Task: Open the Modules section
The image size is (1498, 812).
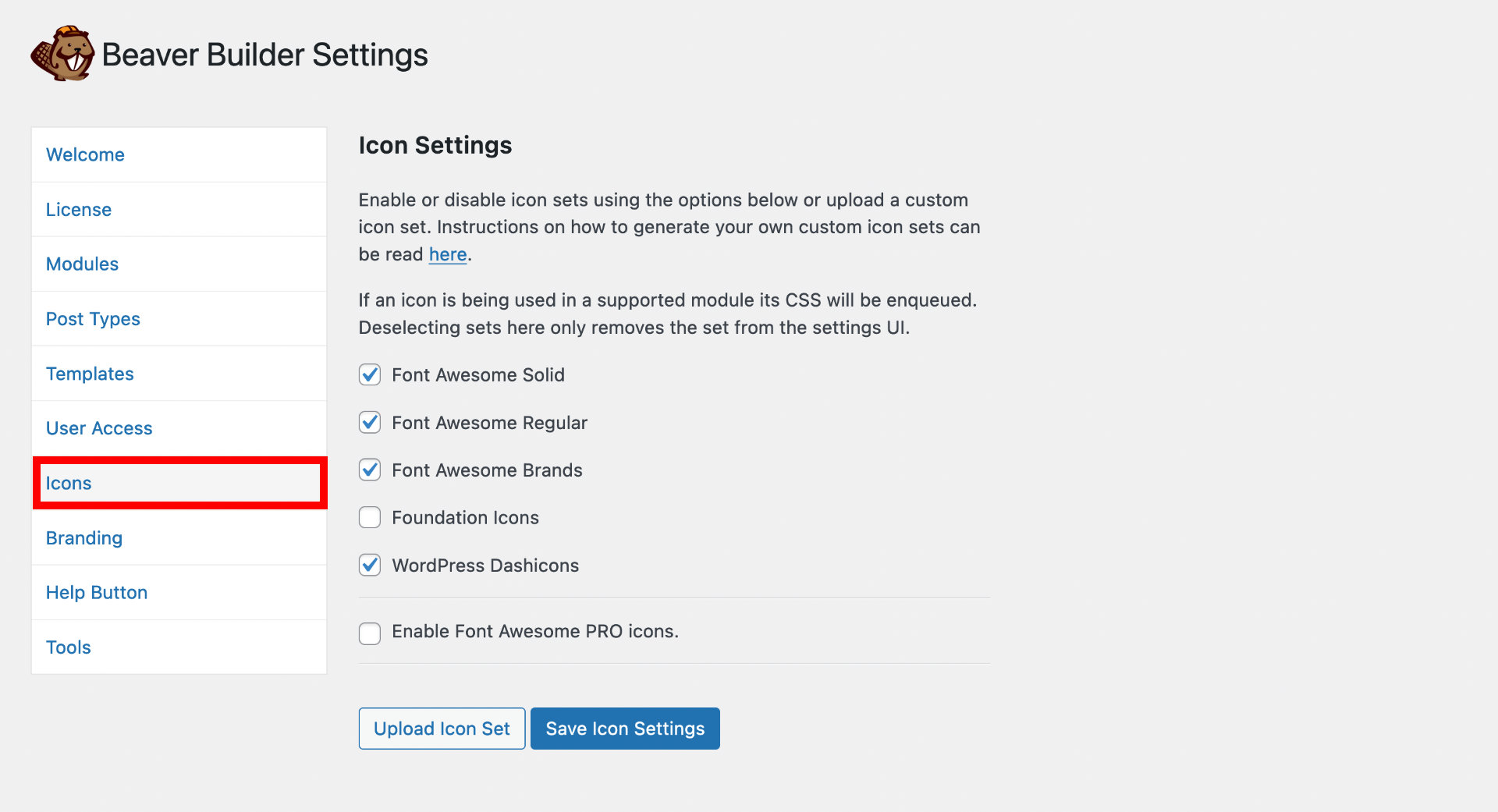Action: tap(82, 264)
